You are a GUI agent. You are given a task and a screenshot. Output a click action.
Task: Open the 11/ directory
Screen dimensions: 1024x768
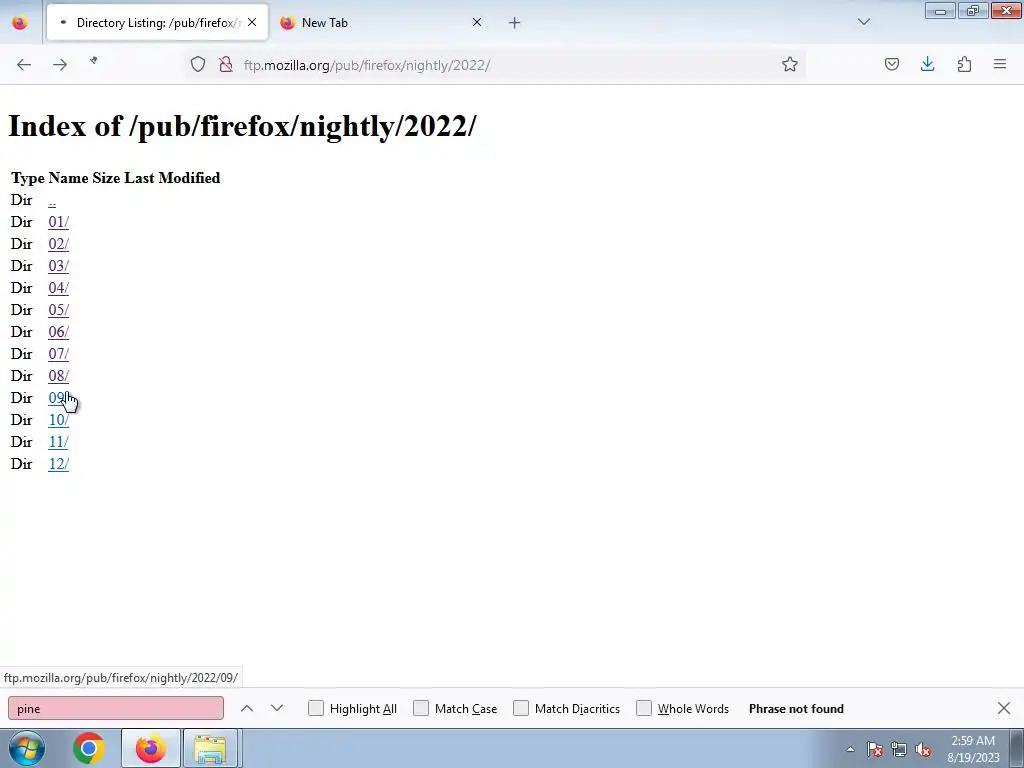[x=58, y=442]
